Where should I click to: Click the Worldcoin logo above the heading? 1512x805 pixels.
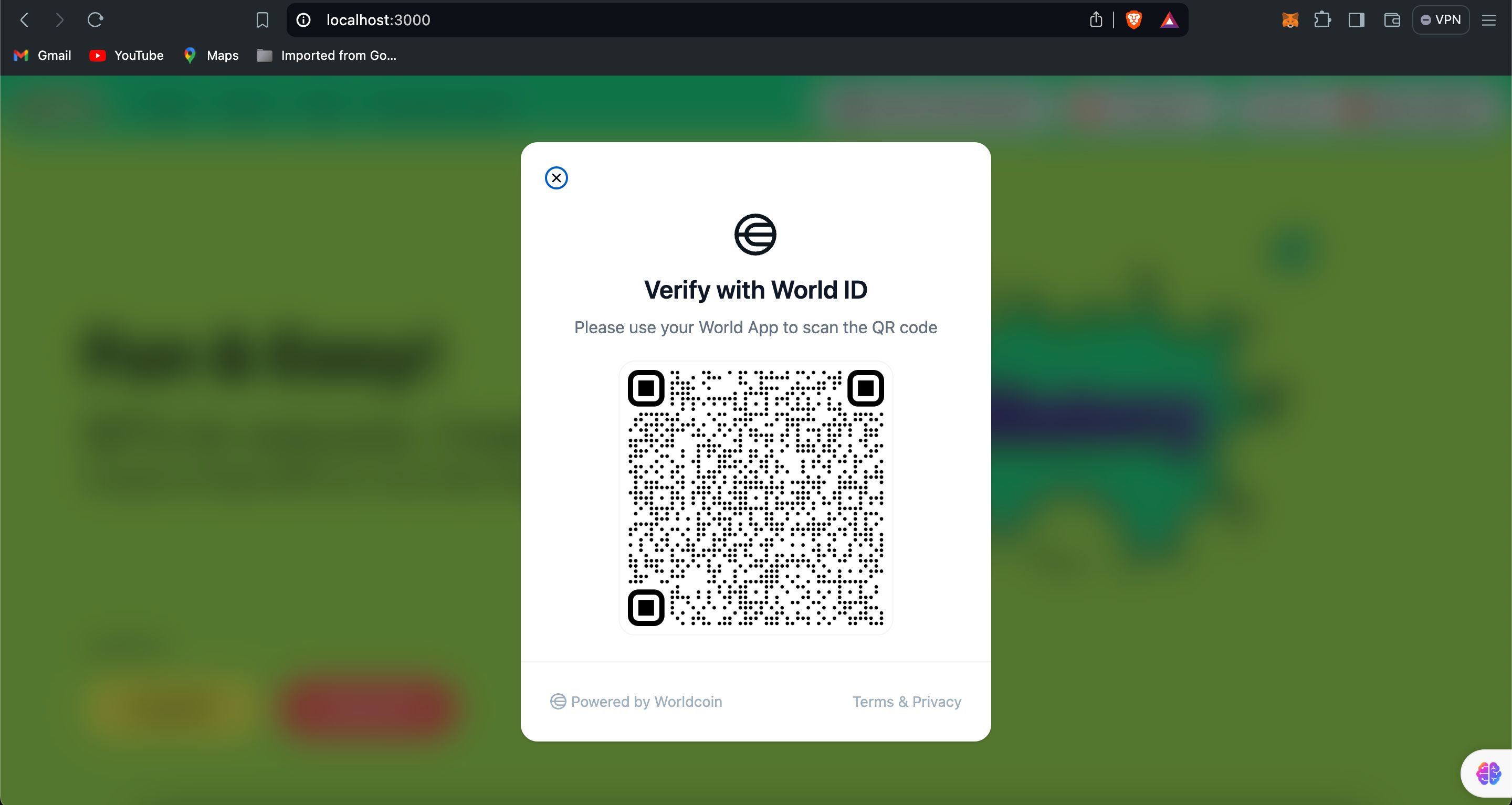pos(755,235)
